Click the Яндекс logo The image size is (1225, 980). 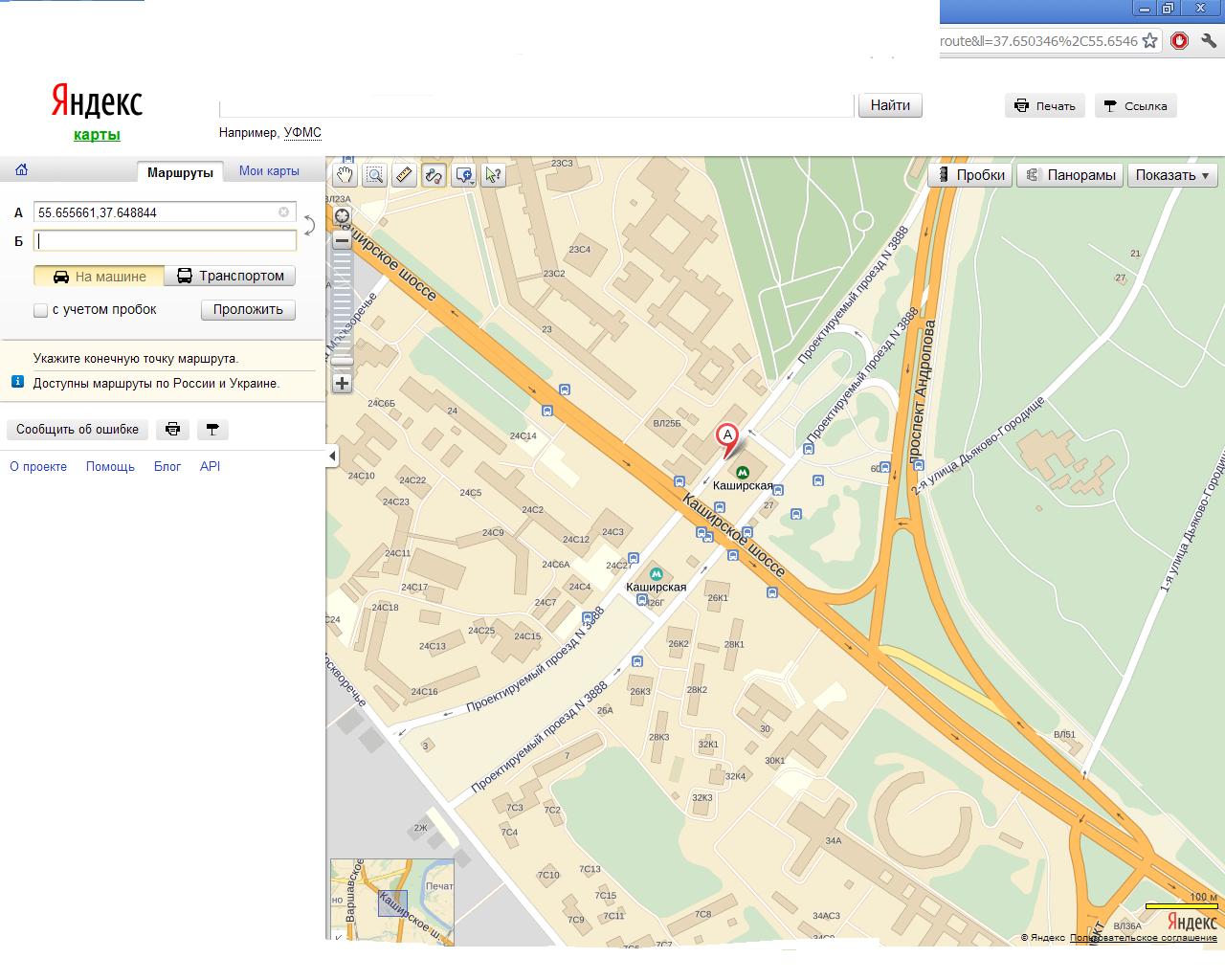(x=97, y=102)
